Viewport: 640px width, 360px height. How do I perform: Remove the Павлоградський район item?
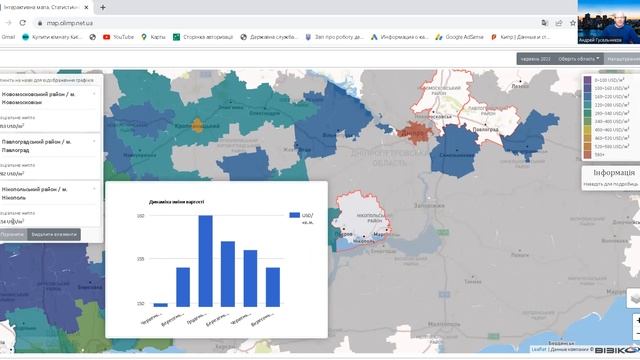tap(94, 141)
